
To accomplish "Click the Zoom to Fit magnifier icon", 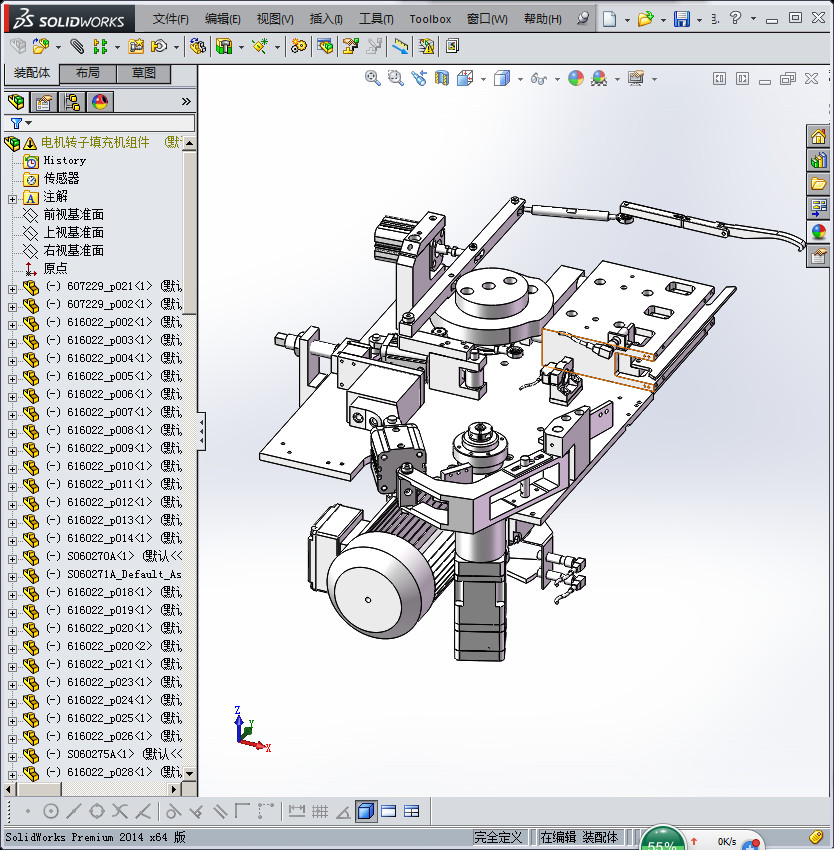I will (372, 78).
